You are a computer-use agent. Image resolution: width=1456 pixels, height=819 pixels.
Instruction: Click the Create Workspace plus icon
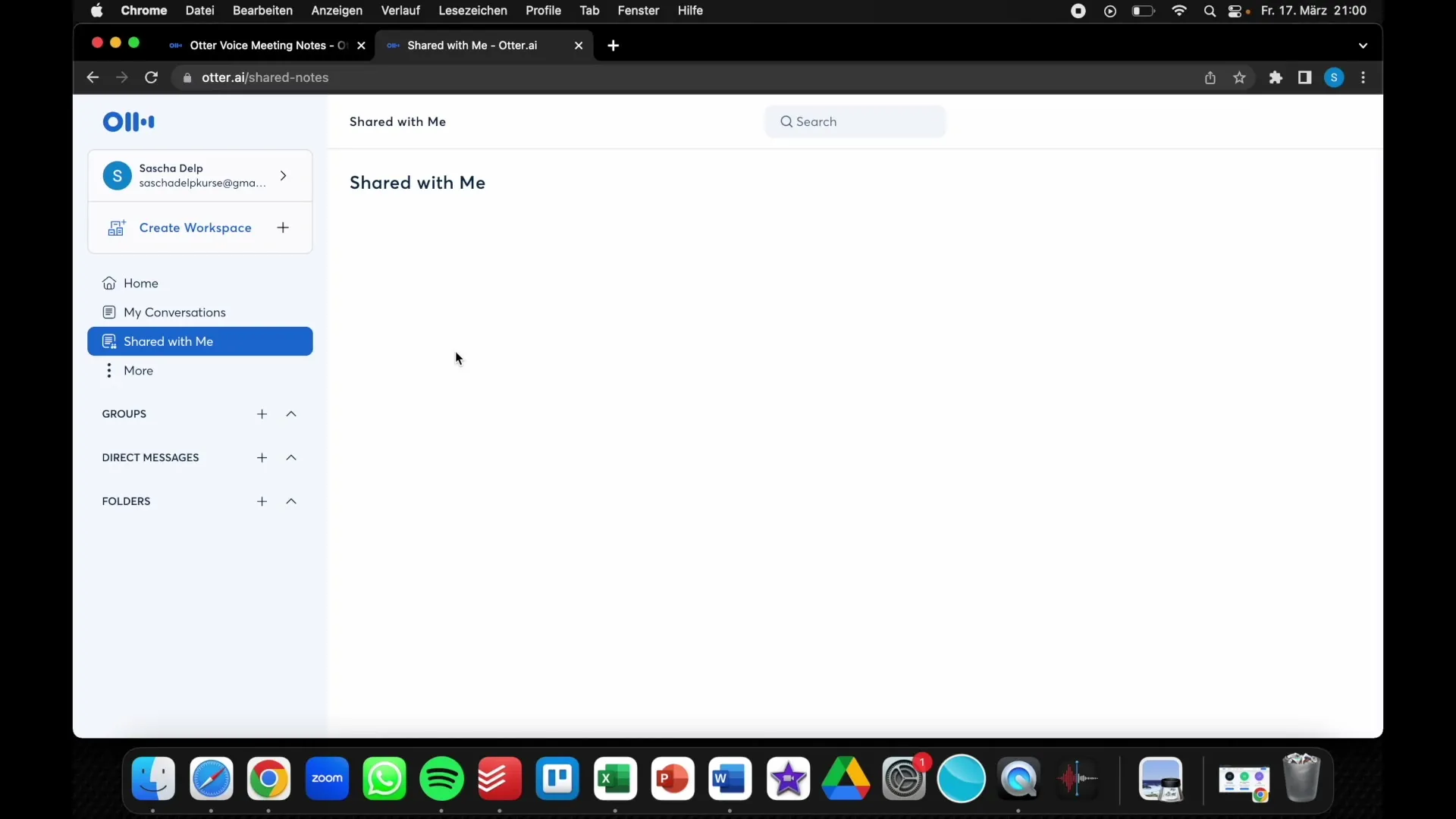(x=282, y=227)
